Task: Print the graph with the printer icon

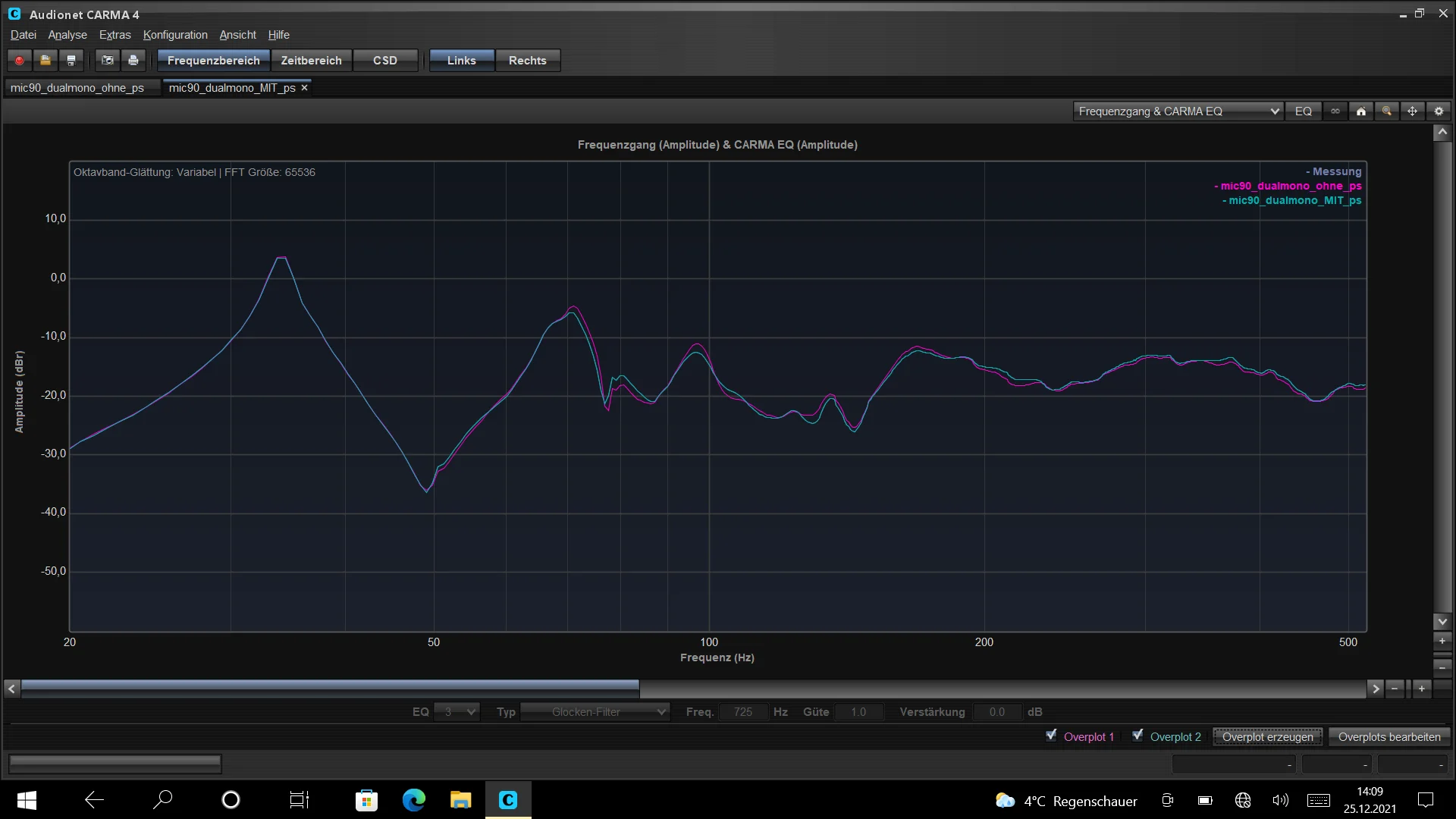Action: click(x=133, y=61)
